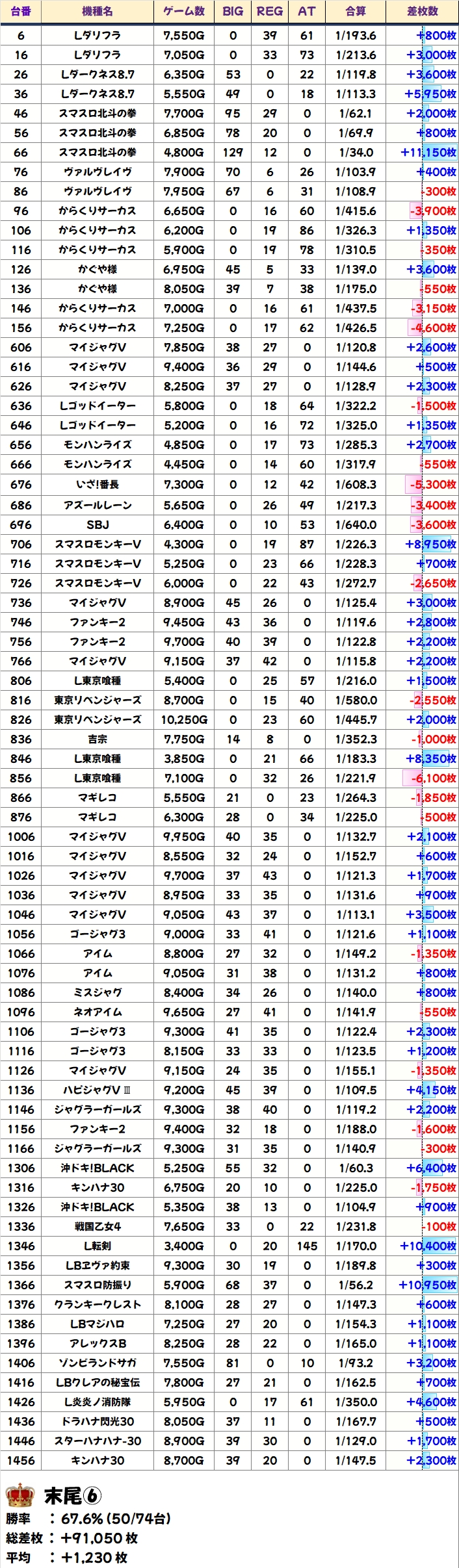Click the 機種名 column header
This screenshot has width=459, height=1568.
pos(98,11)
